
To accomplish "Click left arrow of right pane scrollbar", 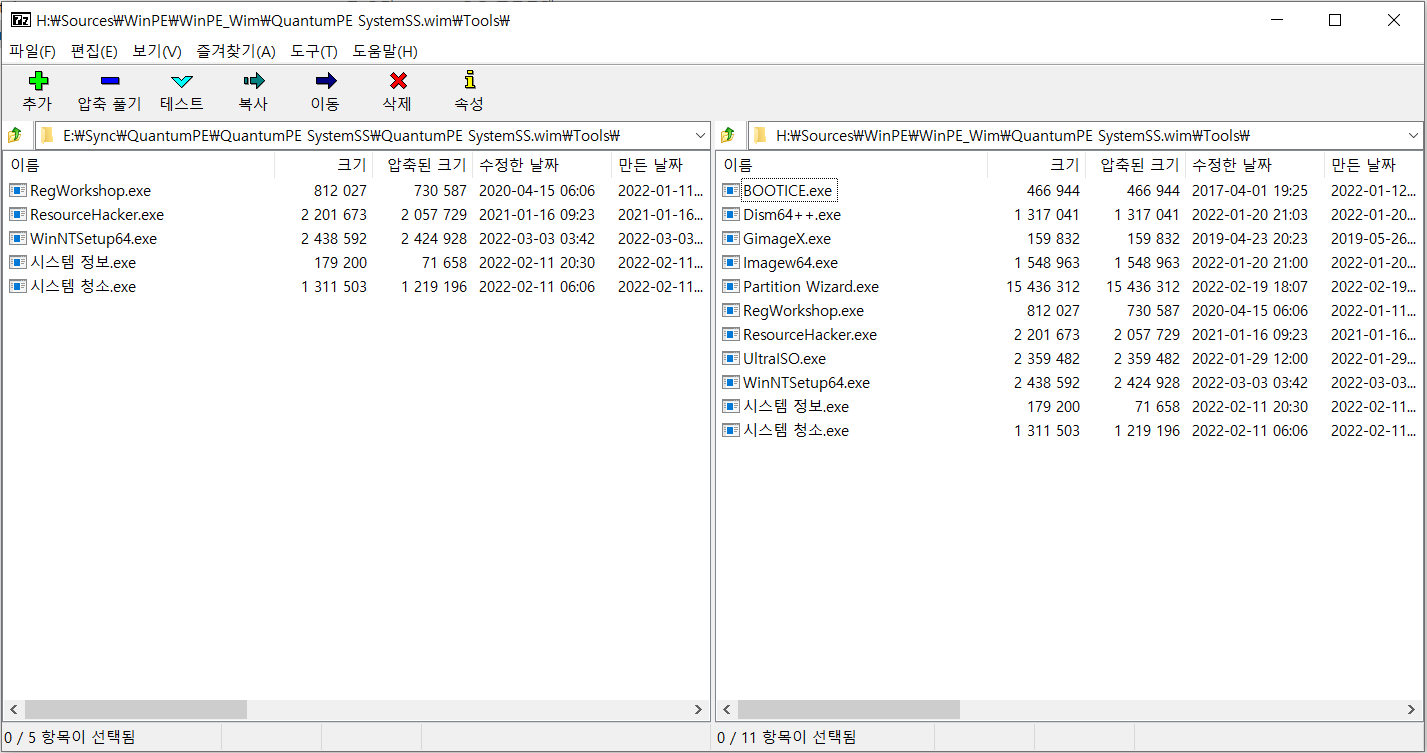I will (726, 709).
